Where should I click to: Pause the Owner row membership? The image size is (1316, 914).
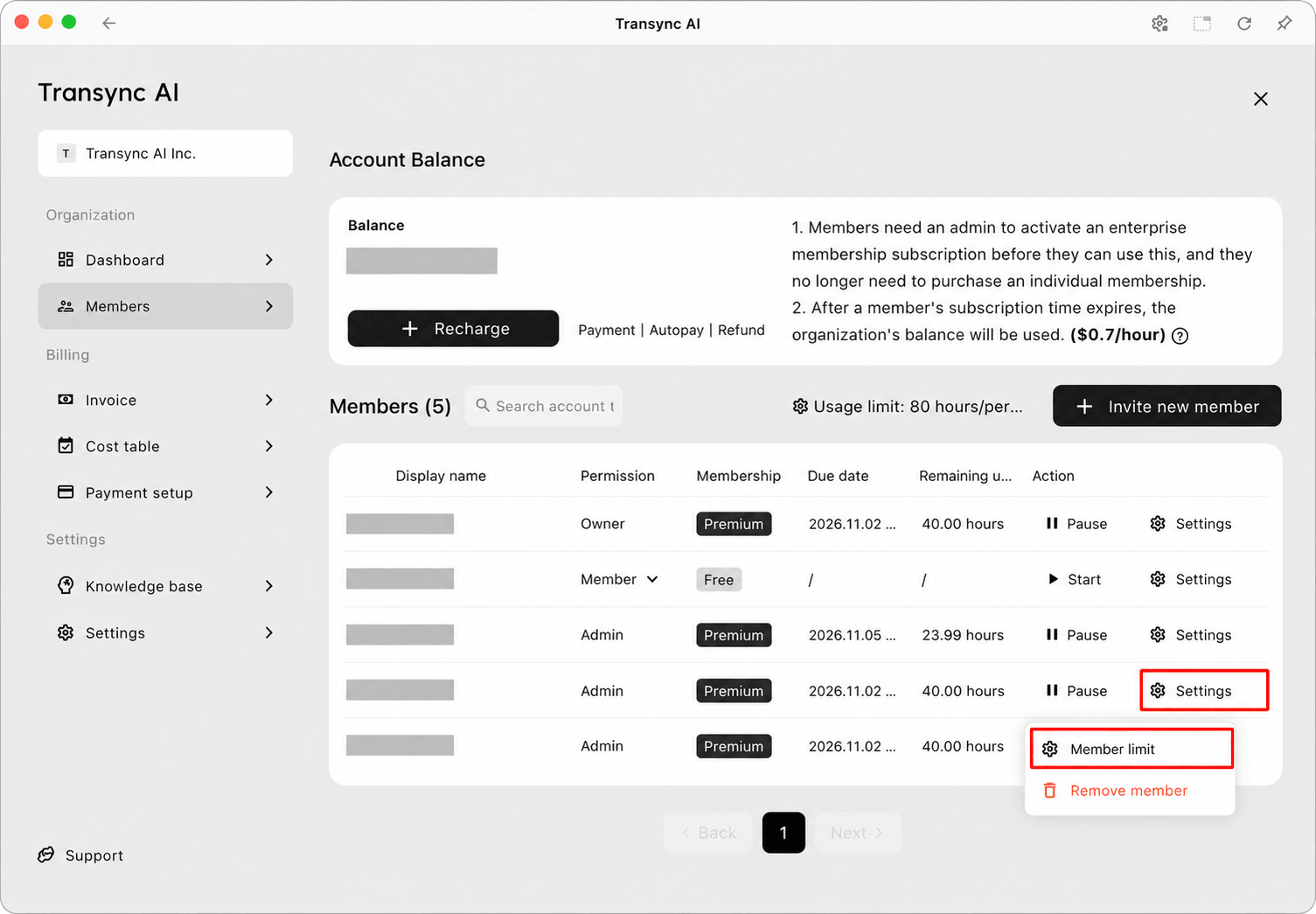1076,524
